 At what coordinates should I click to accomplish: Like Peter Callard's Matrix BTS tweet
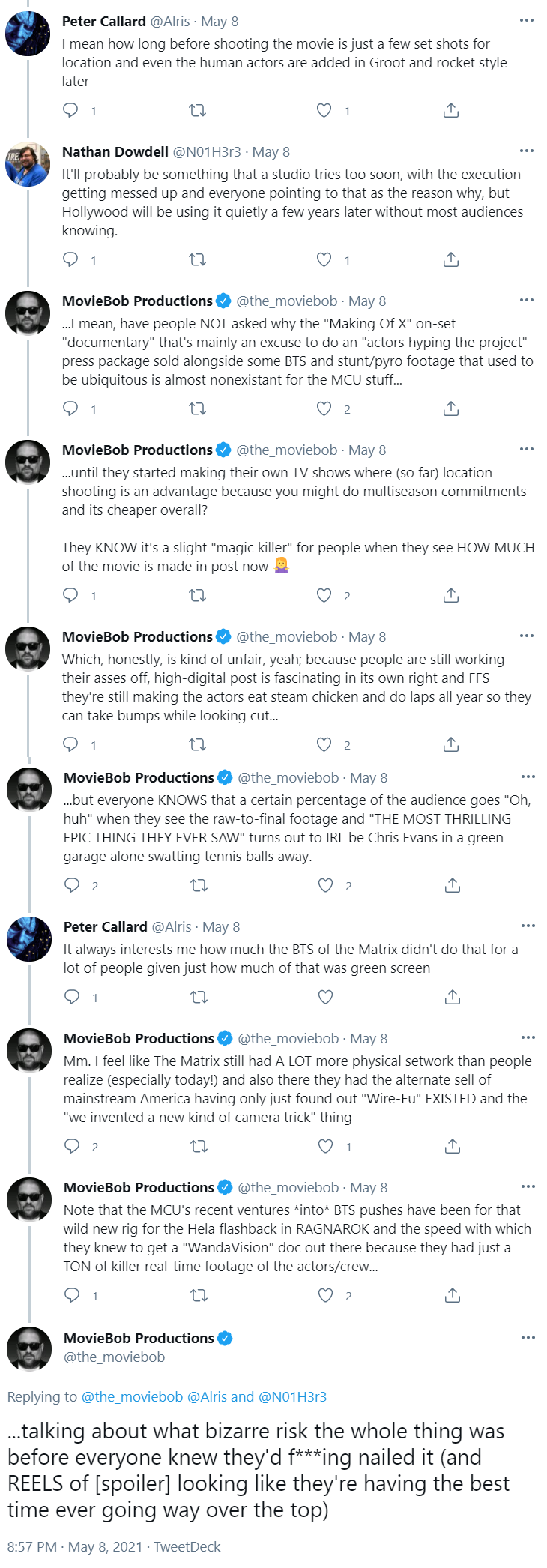coord(325,997)
